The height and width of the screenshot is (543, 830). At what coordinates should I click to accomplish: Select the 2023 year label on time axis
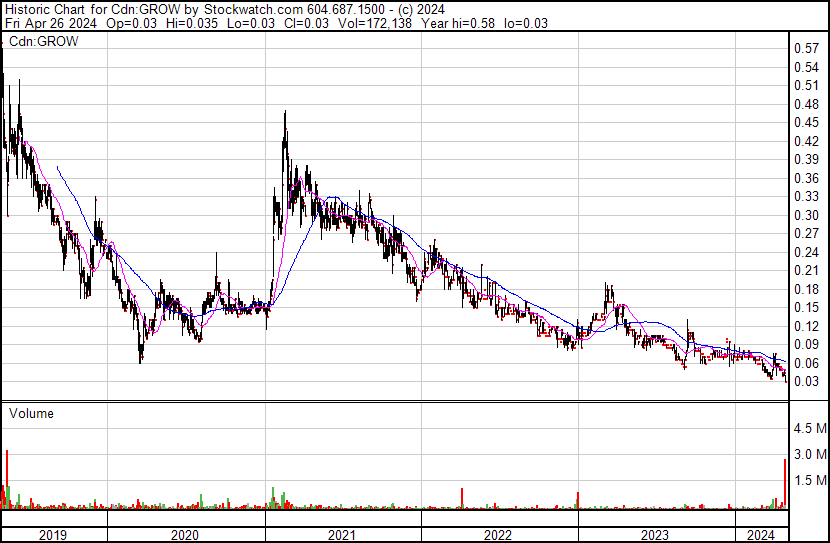(x=655, y=535)
